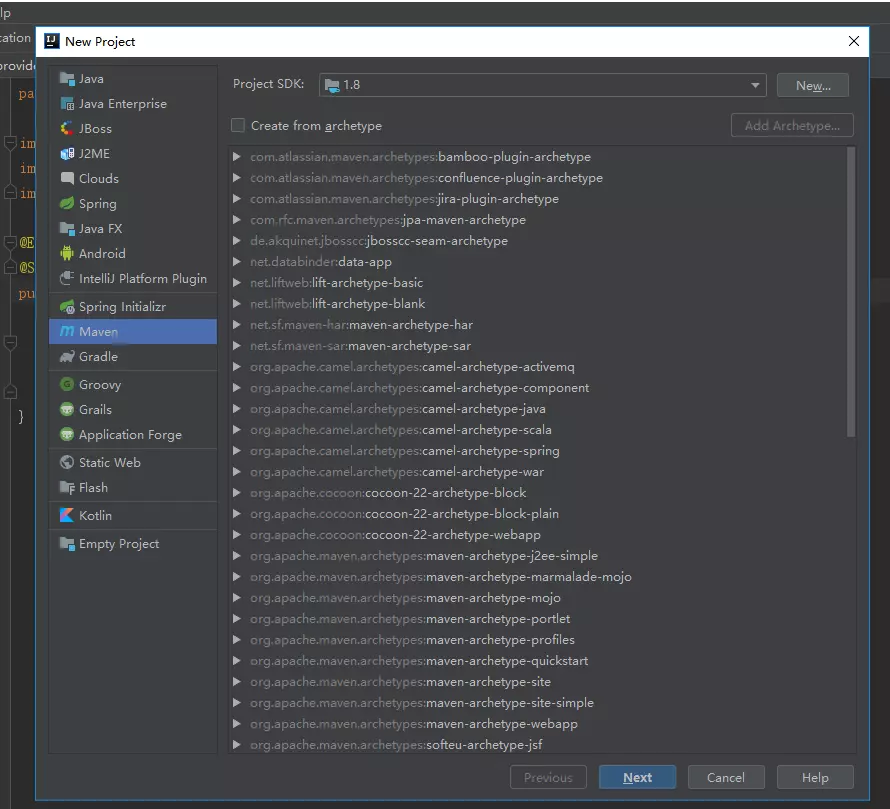Click the Next button

click(637, 777)
